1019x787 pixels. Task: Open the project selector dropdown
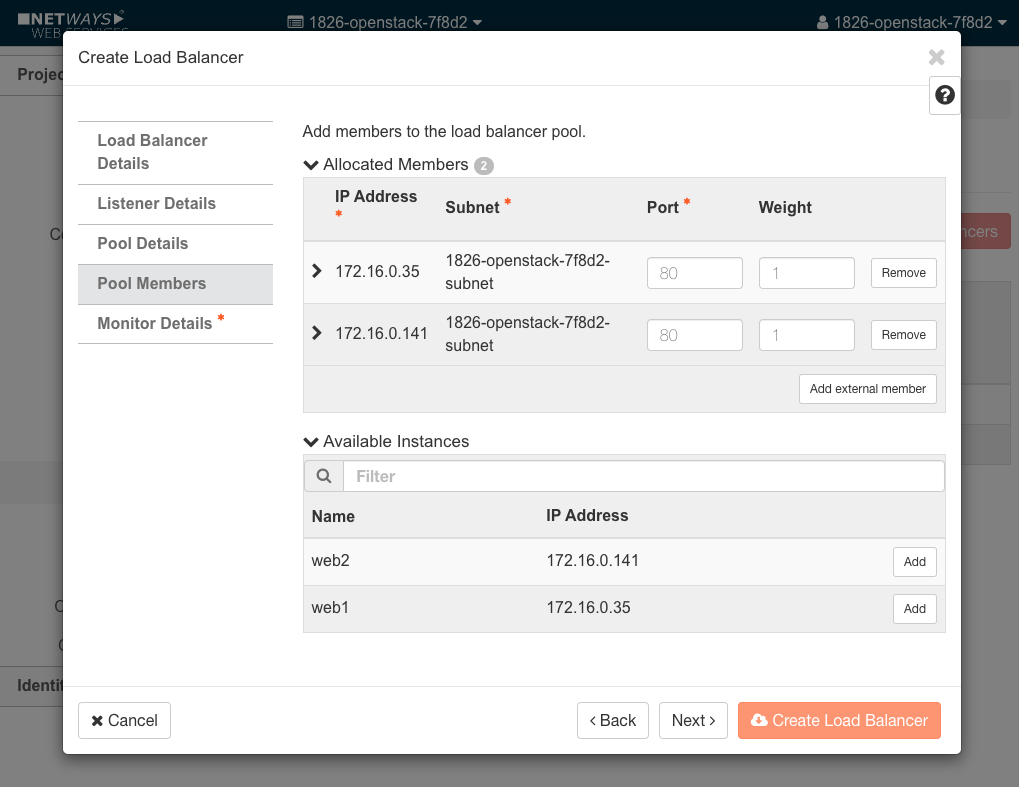(384, 22)
